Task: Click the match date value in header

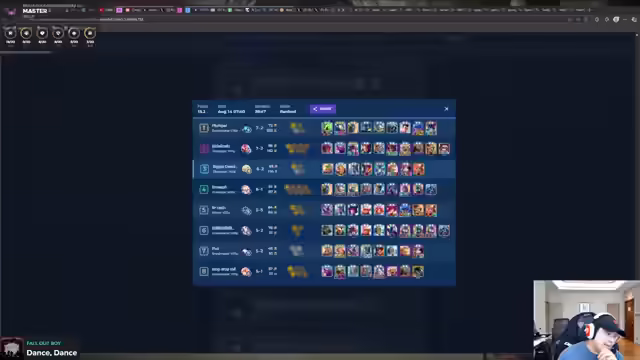Action: (231, 111)
